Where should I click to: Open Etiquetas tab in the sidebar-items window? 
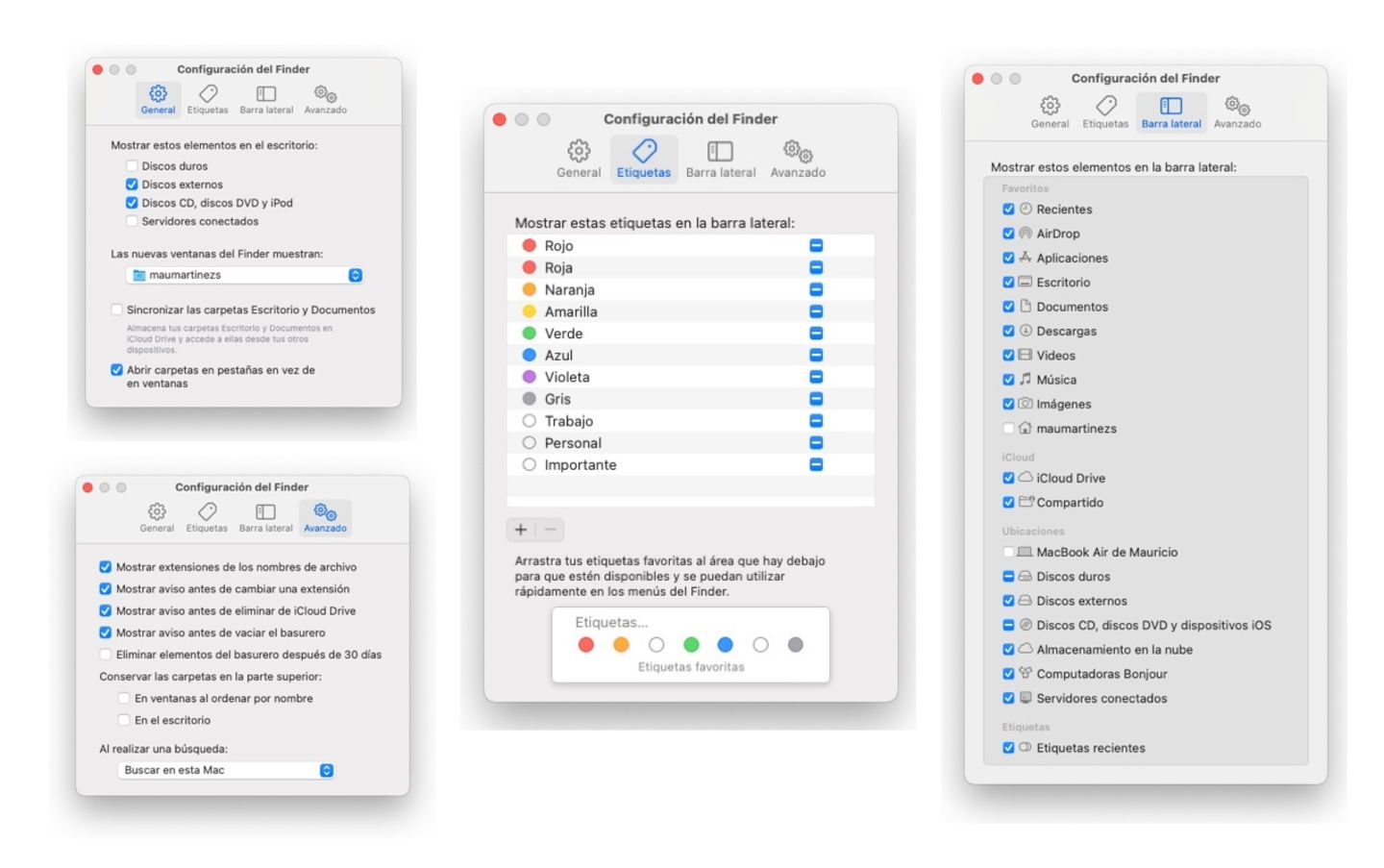click(1105, 112)
